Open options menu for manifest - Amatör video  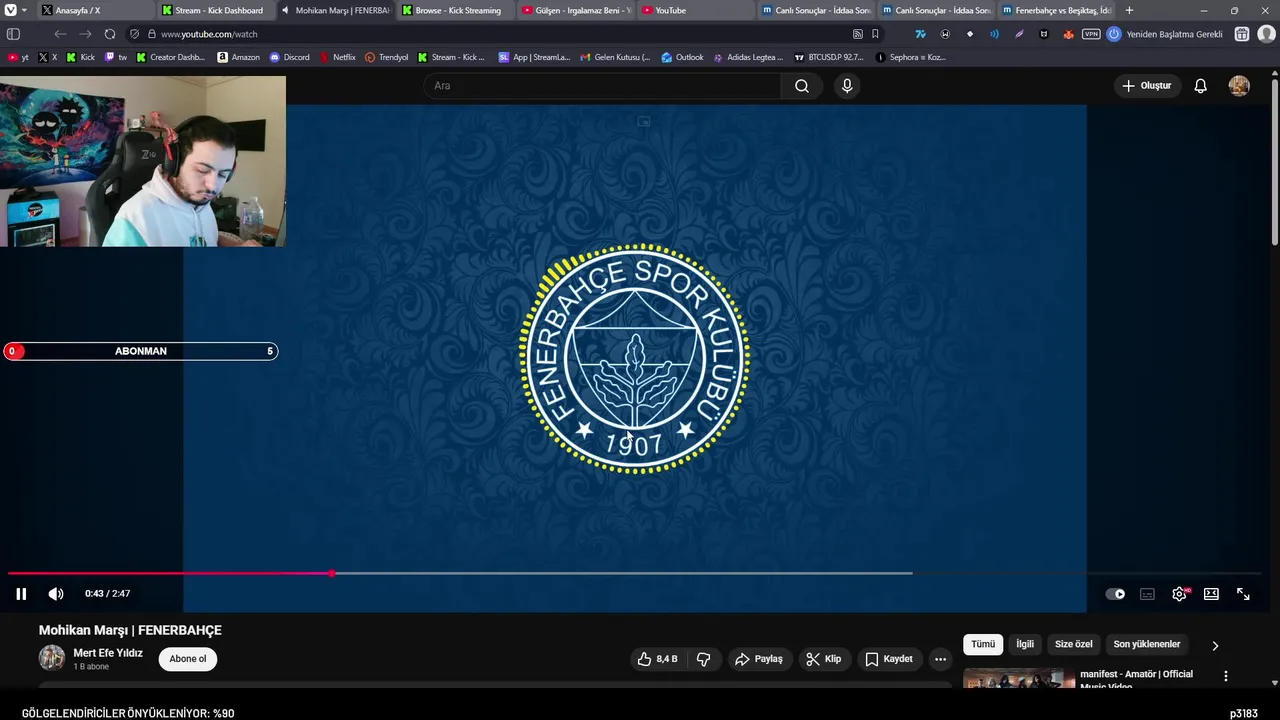tap(1226, 677)
